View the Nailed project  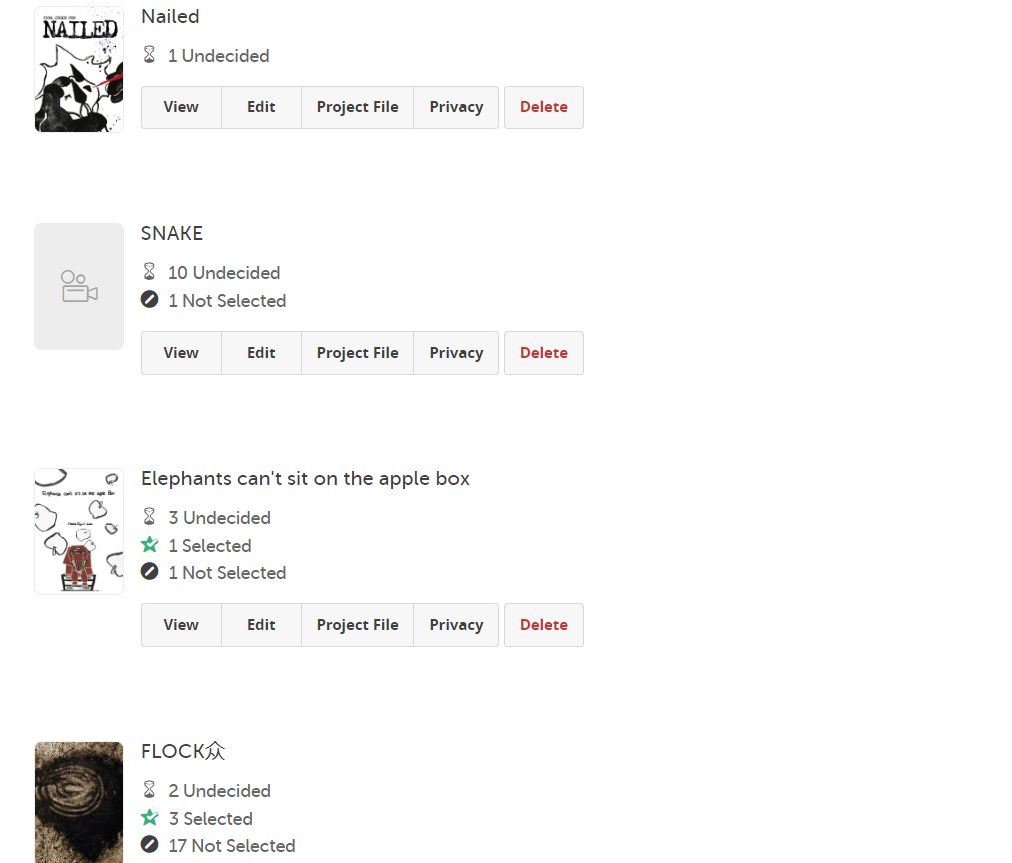pos(181,107)
